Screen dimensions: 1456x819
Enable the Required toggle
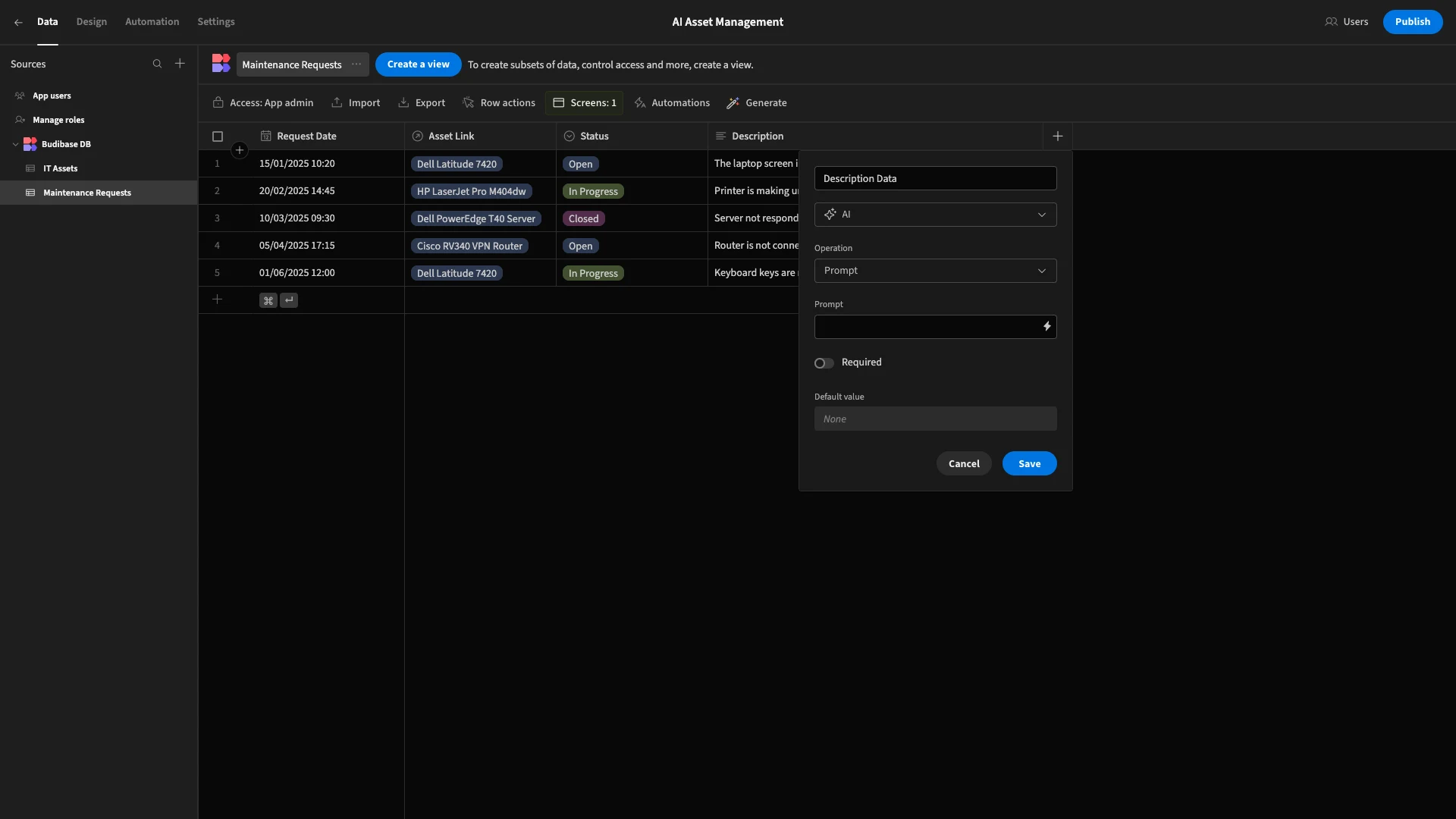(x=824, y=363)
